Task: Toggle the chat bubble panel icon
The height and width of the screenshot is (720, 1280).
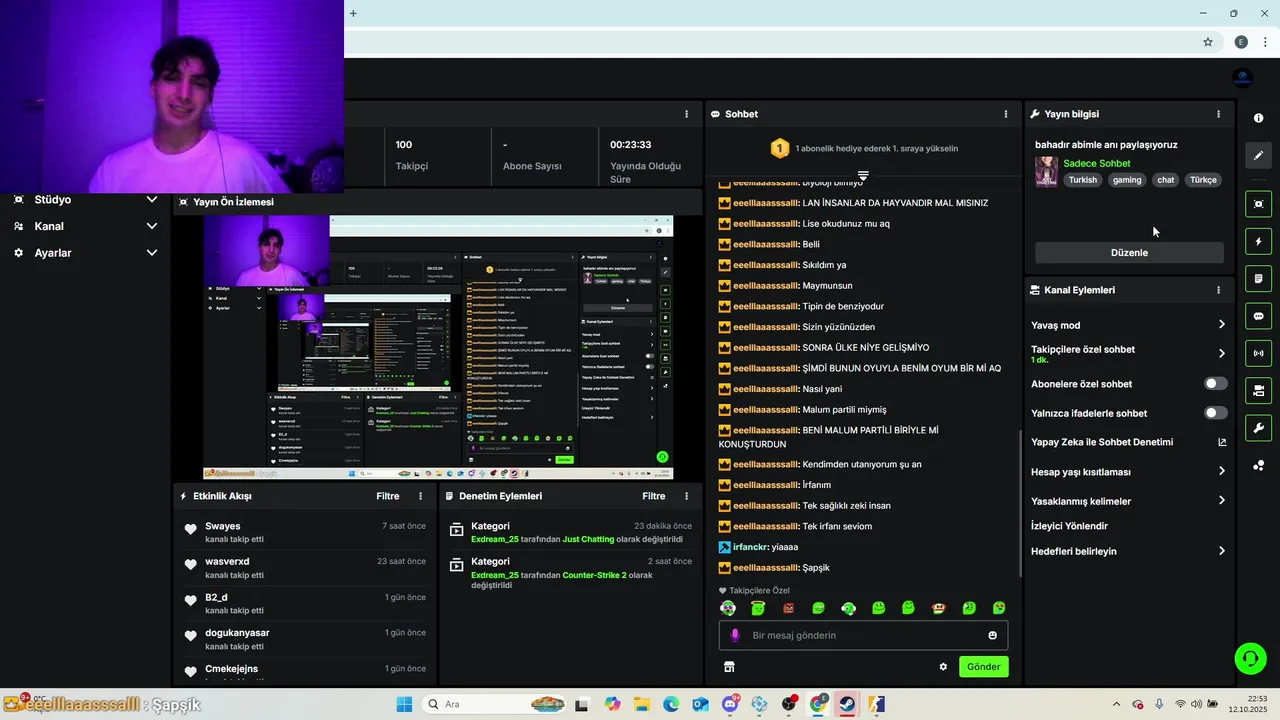Action: pyautogui.click(x=1258, y=316)
